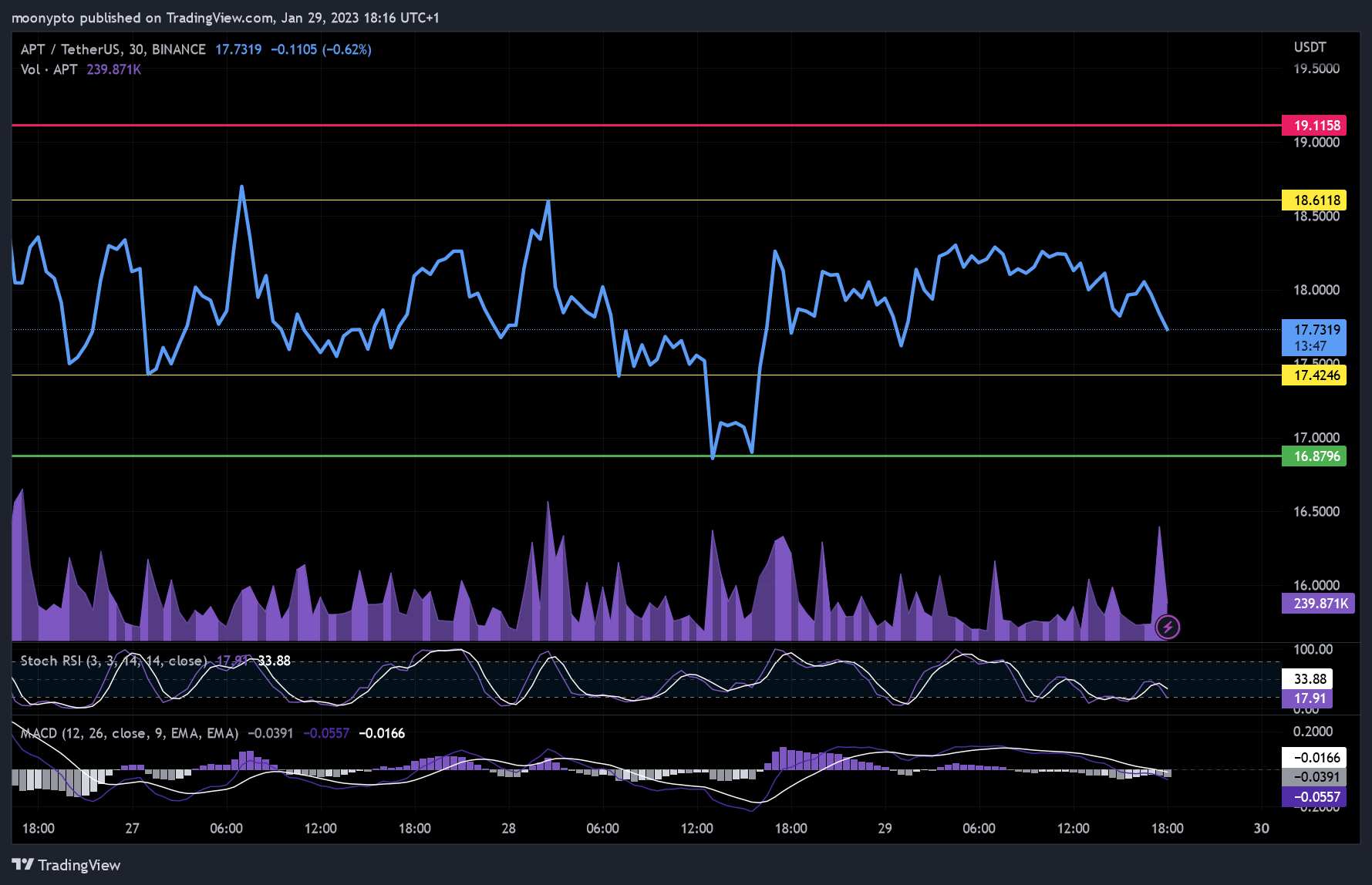
Task: Click the time axis label 29
Action: click(885, 829)
